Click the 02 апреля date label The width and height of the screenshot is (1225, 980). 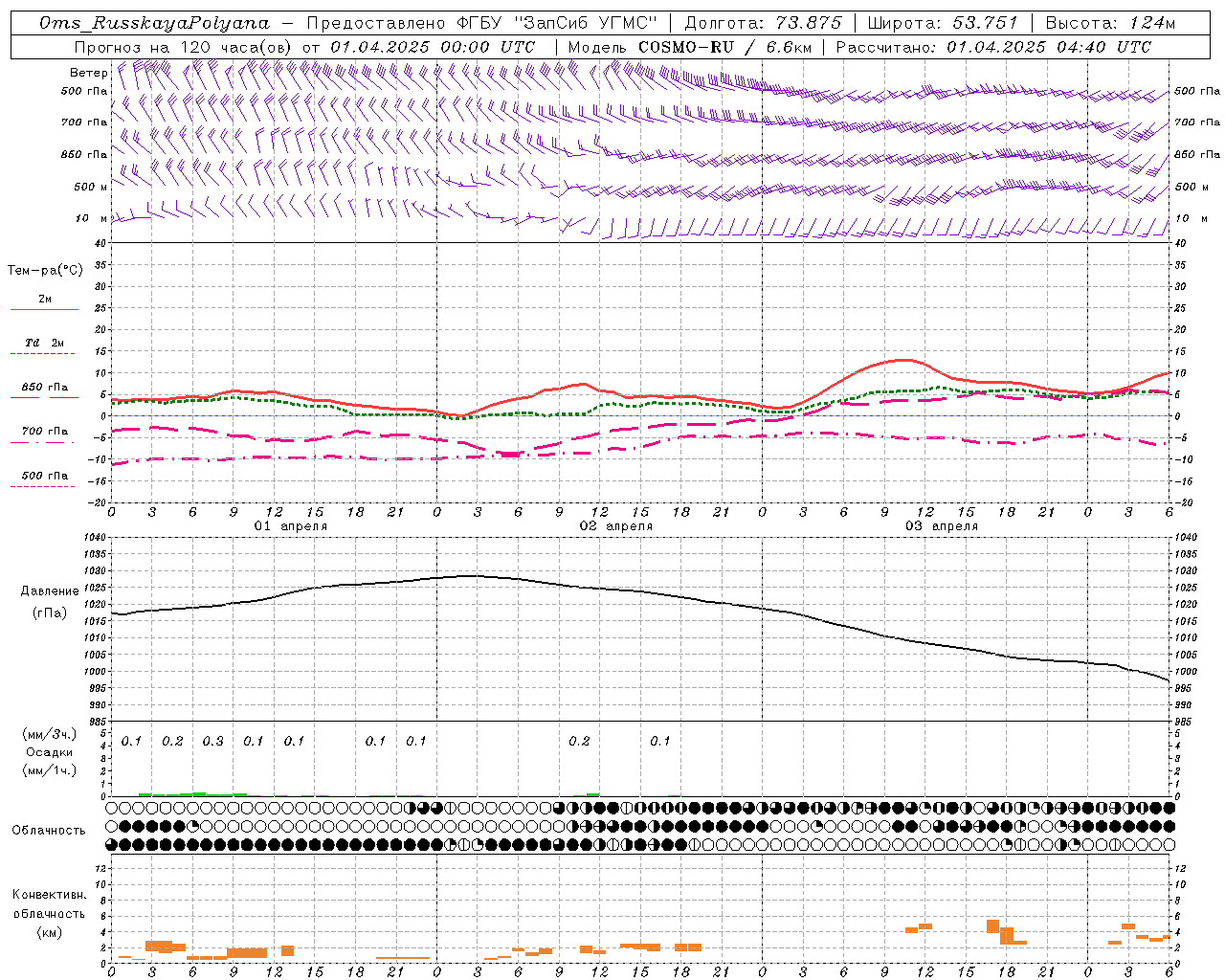(616, 526)
